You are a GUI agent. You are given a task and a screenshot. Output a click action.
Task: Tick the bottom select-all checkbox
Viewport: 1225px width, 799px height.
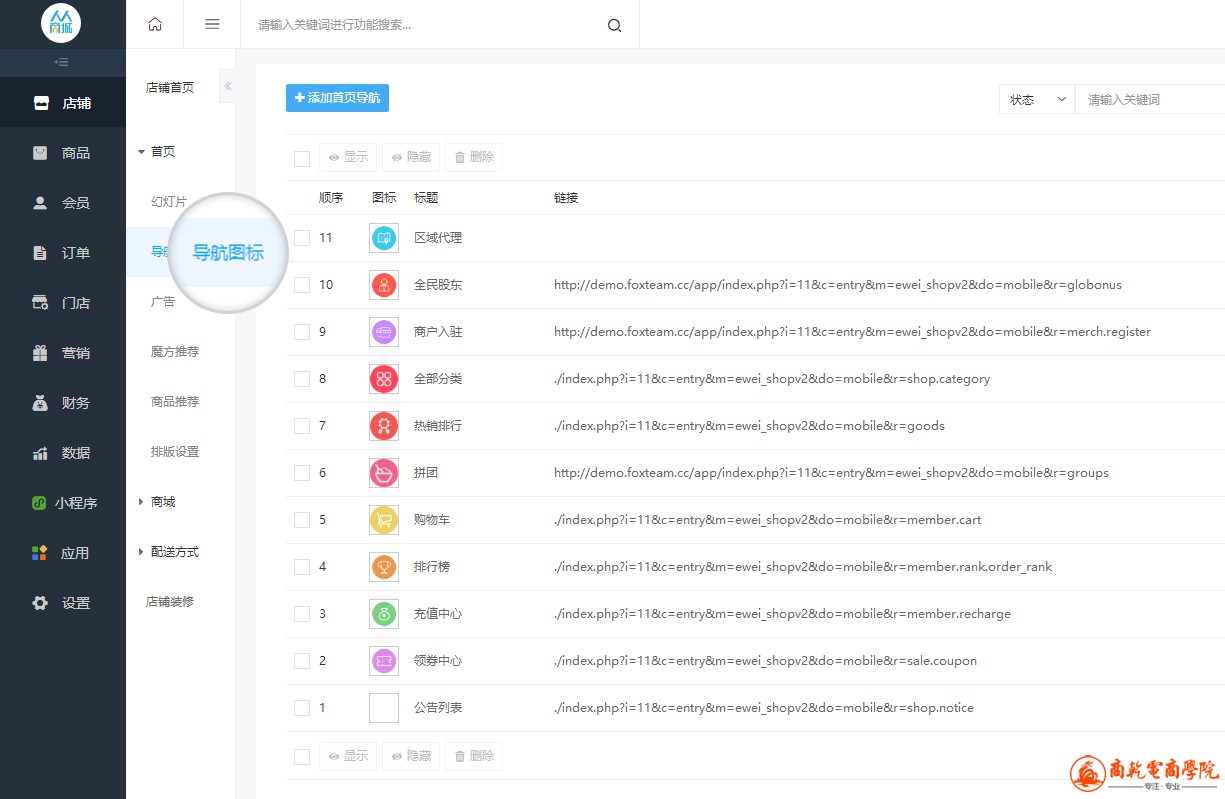coord(302,757)
